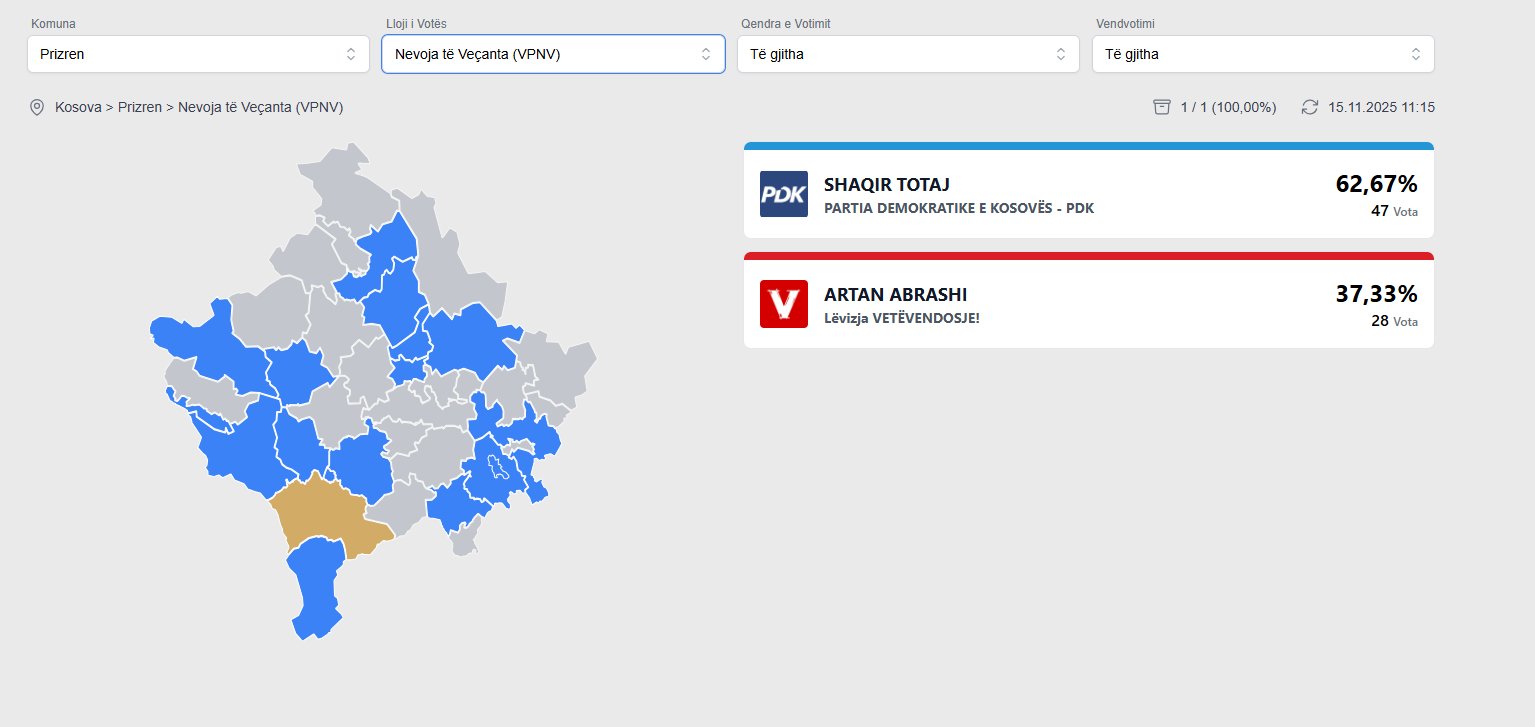Expand the Qendra e Votimit dropdown
1535x727 pixels.
pyautogui.click(x=908, y=54)
